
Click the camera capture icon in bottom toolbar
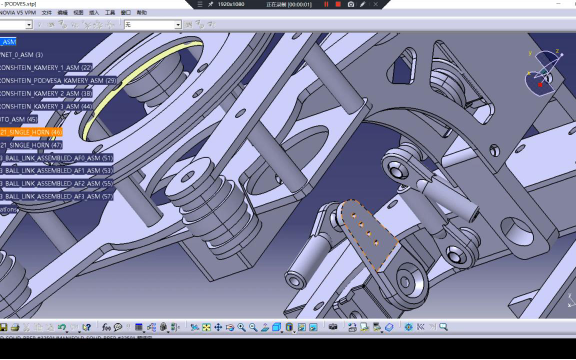pyautogui.click(x=333, y=327)
